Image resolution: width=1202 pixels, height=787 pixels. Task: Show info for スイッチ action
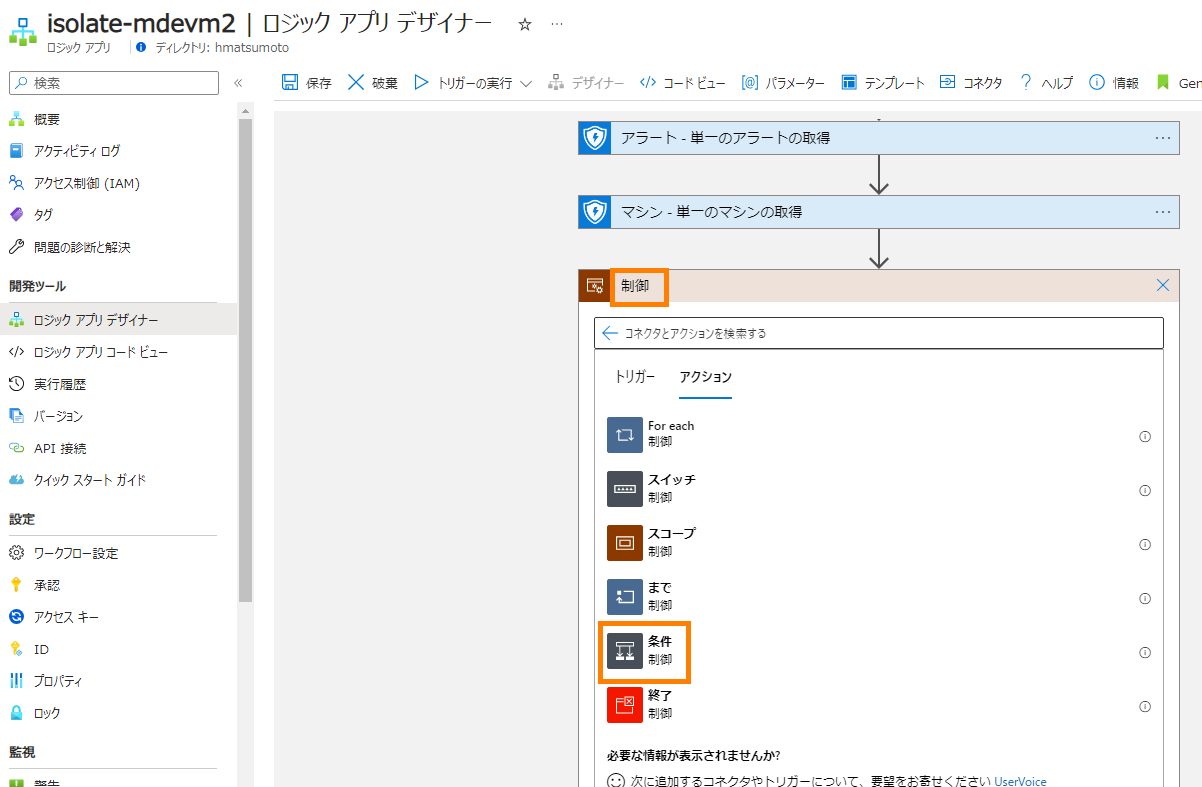pyautogui.click(x=1145, y=491)
